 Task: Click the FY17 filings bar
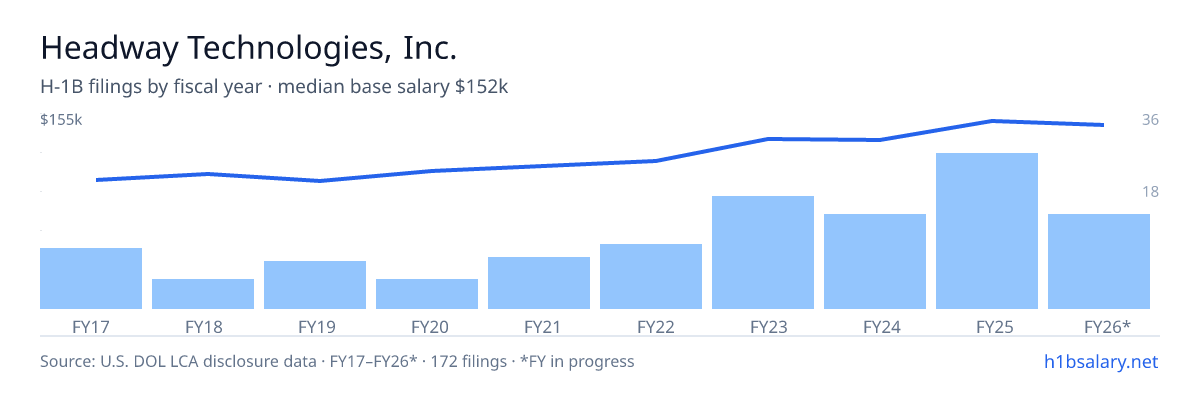pos(91,278)
